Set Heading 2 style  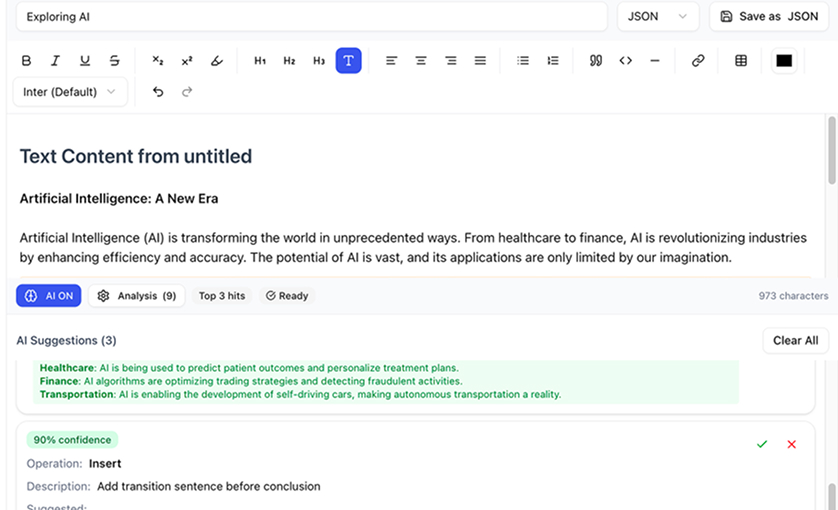(290, 61)
